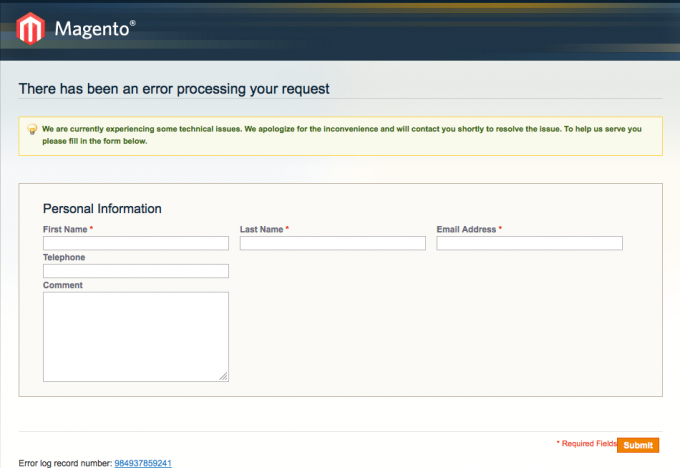Viewport: 680px width, 468px height.
Task: Click inside the Comment text area
Action: (136, 336)
